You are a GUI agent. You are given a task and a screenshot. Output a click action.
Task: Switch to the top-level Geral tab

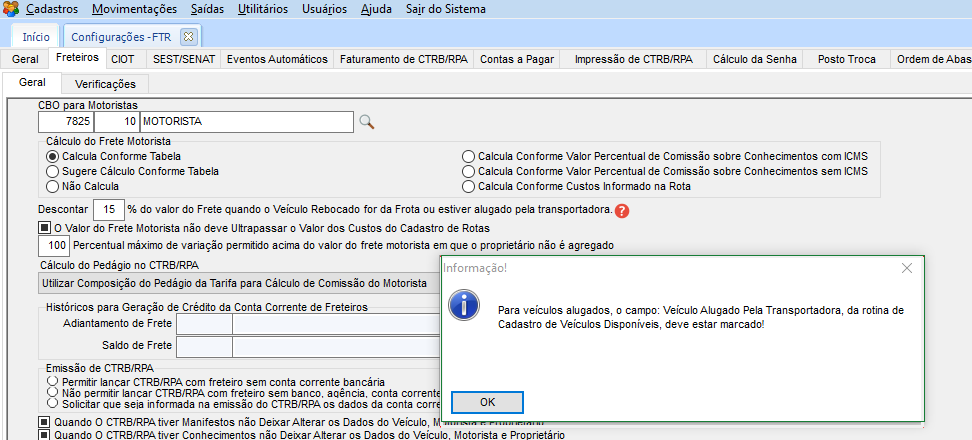pos(25,59)
